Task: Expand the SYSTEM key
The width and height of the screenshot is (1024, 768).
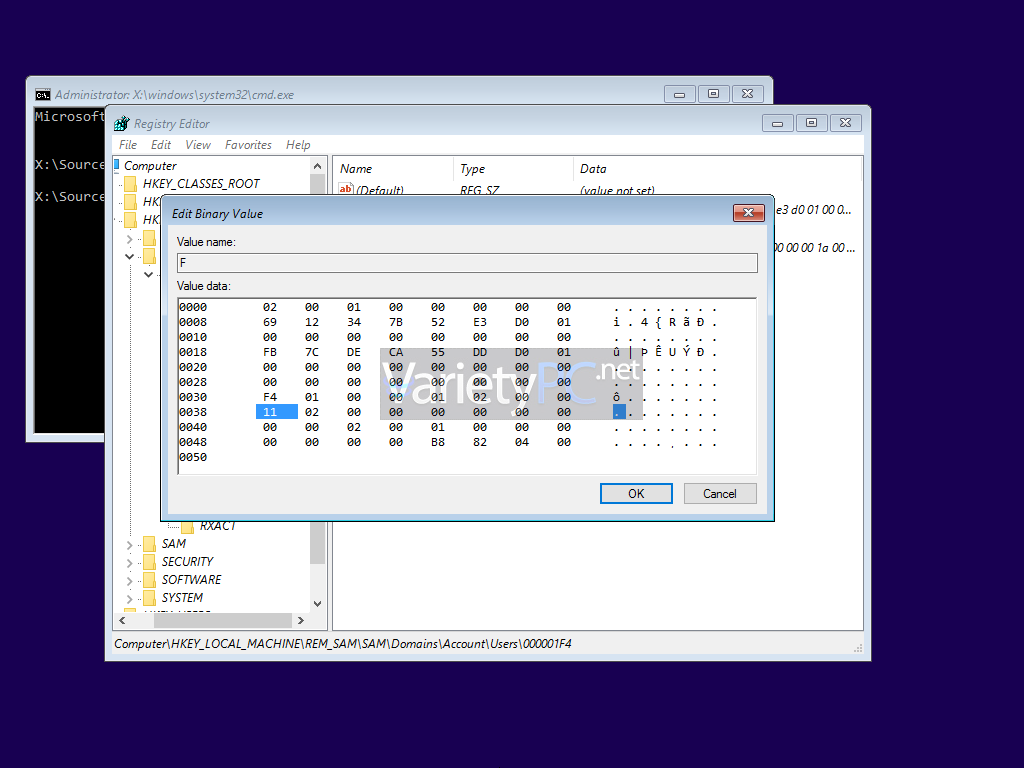Action: point(129,599)
